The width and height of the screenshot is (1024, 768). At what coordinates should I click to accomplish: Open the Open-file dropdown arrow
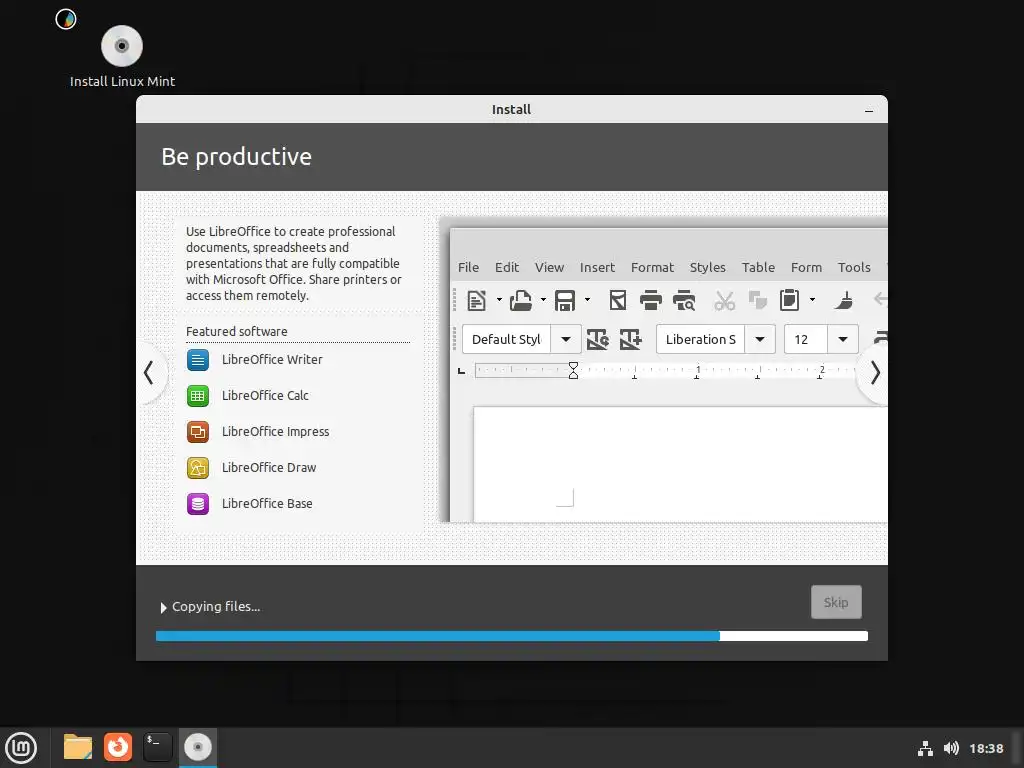point(543,300)
